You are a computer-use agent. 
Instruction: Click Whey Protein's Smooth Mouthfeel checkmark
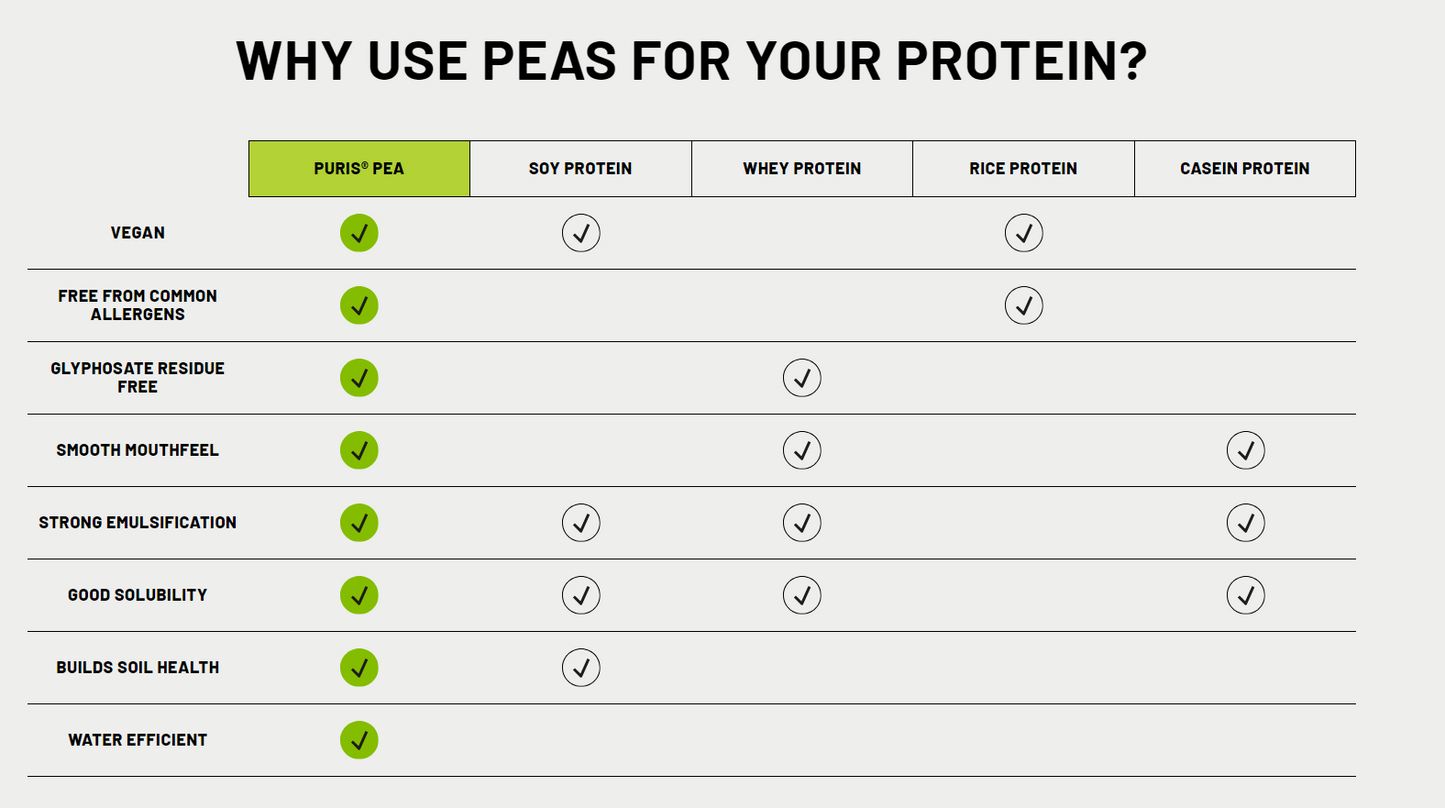pyautogui.click(x=802, y=450)
